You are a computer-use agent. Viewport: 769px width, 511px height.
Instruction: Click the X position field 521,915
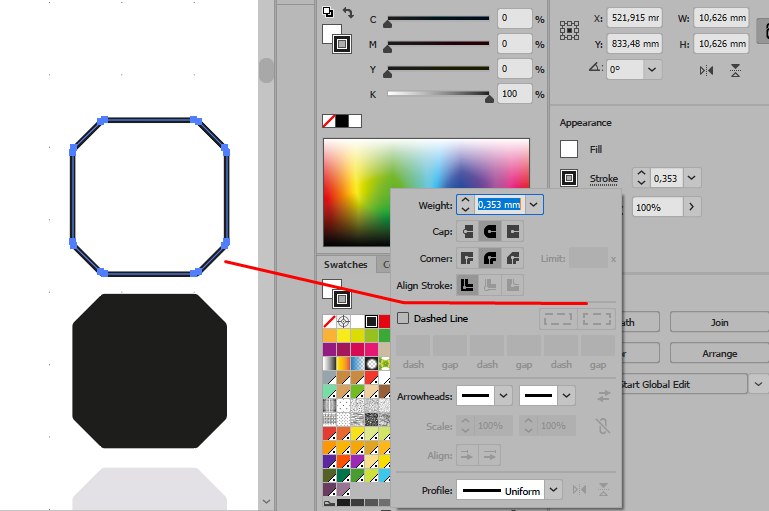coord(635,18)
